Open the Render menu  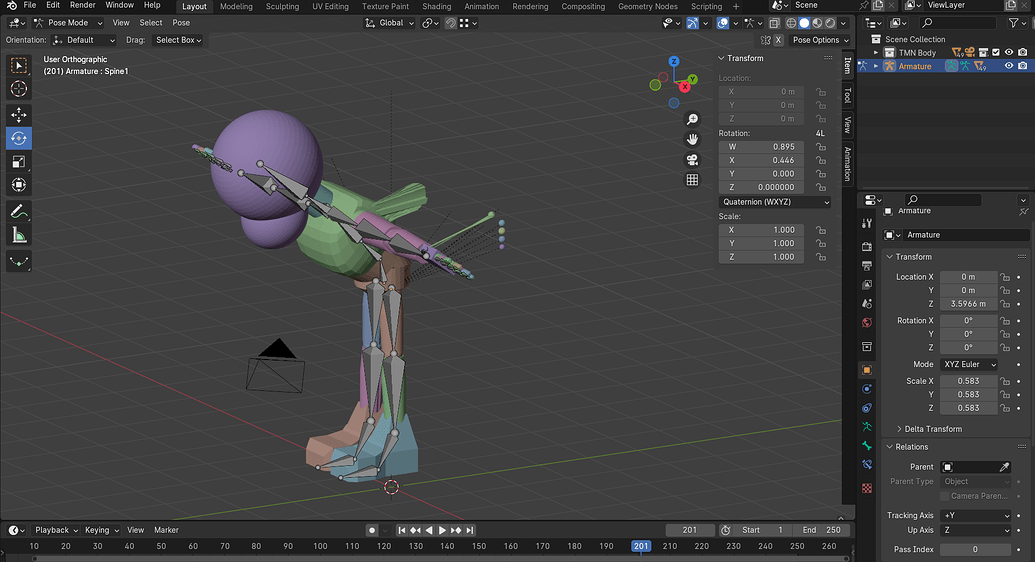click(x=83, y=5)
